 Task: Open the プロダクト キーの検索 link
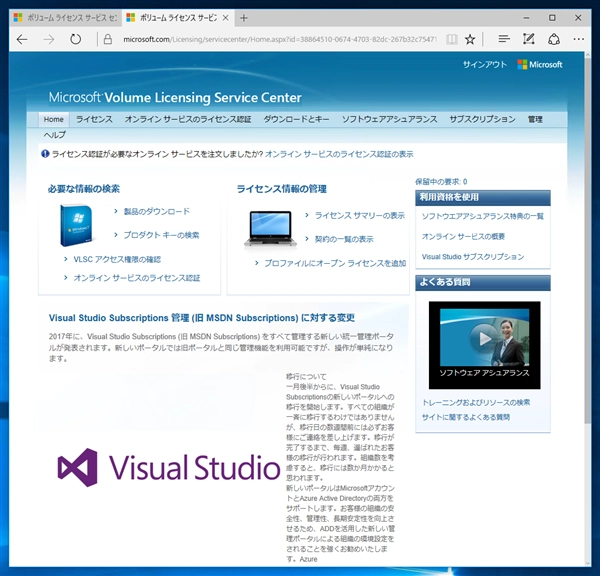click(161, 235)
